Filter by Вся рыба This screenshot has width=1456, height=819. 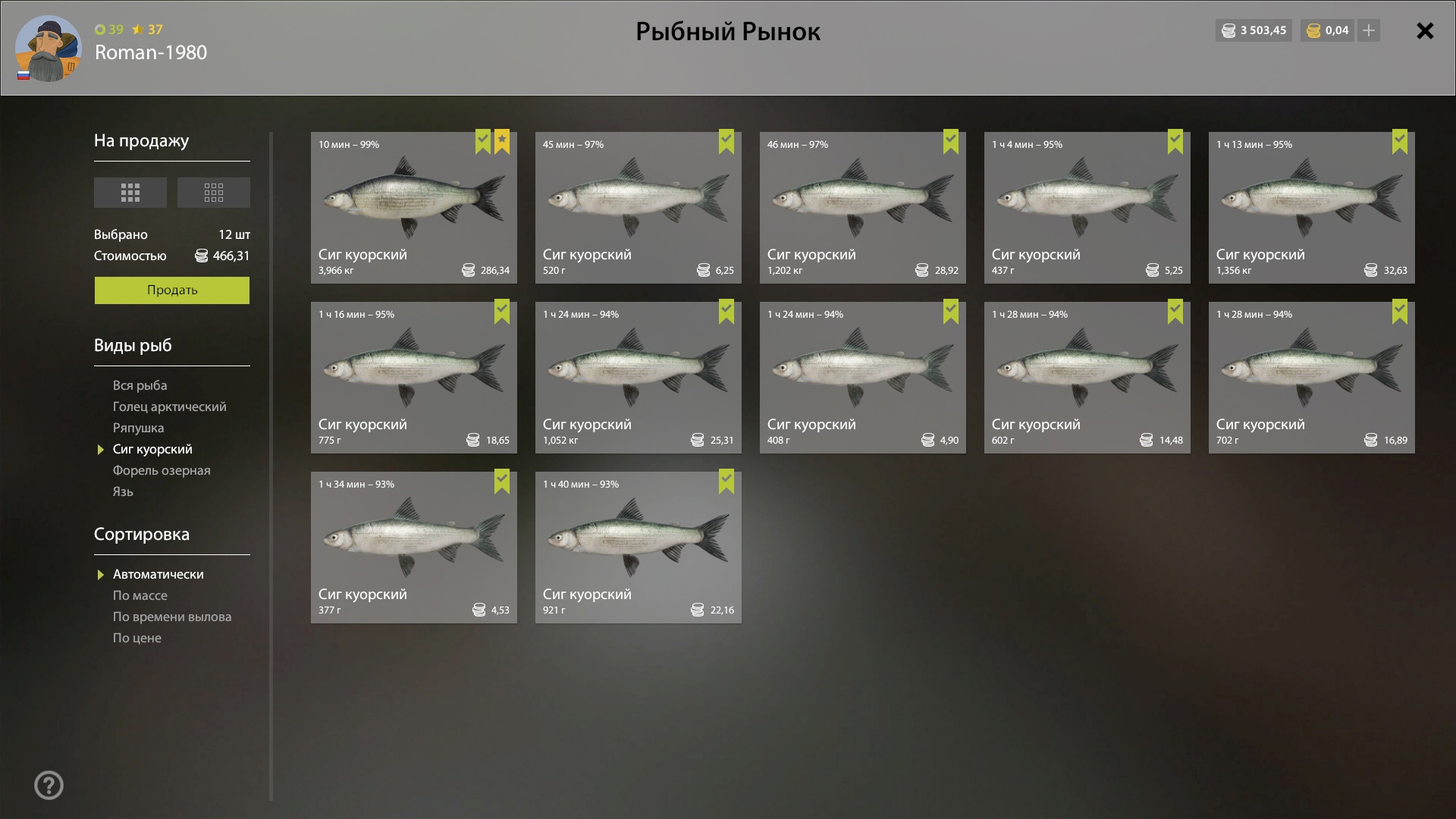point(140,385)
